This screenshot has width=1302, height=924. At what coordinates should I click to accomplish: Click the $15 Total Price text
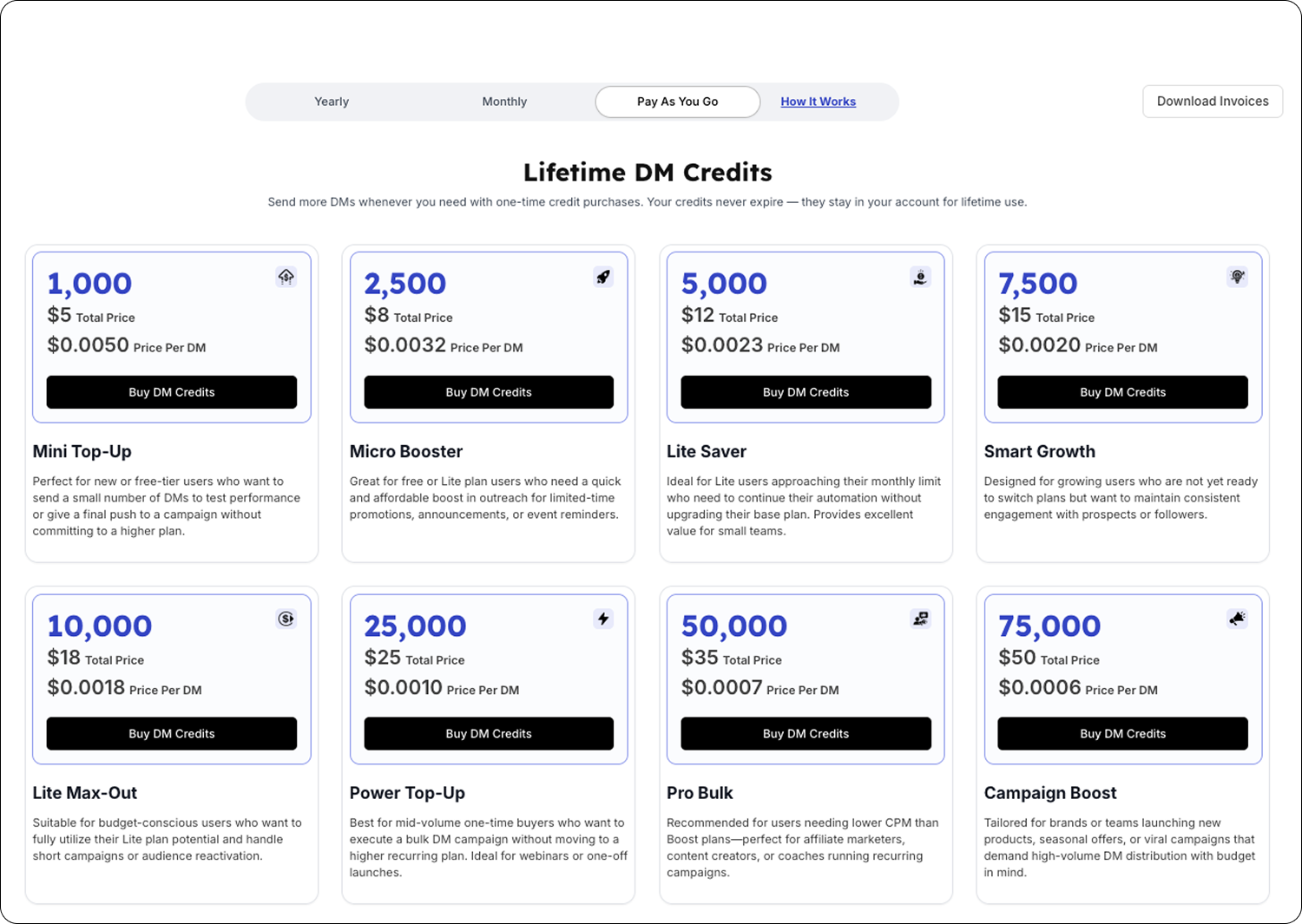pyautogui.click(x=1047, y=316)
